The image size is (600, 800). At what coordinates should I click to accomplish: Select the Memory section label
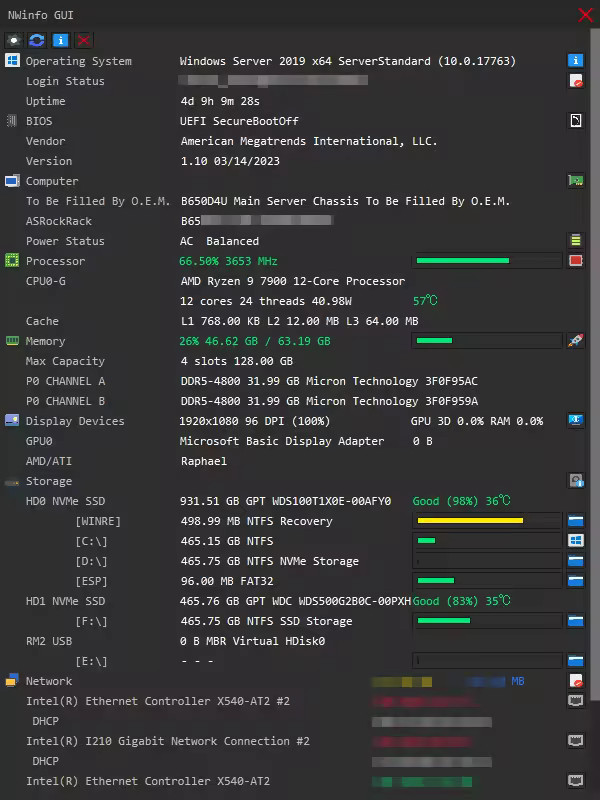(x=45, y=341)
